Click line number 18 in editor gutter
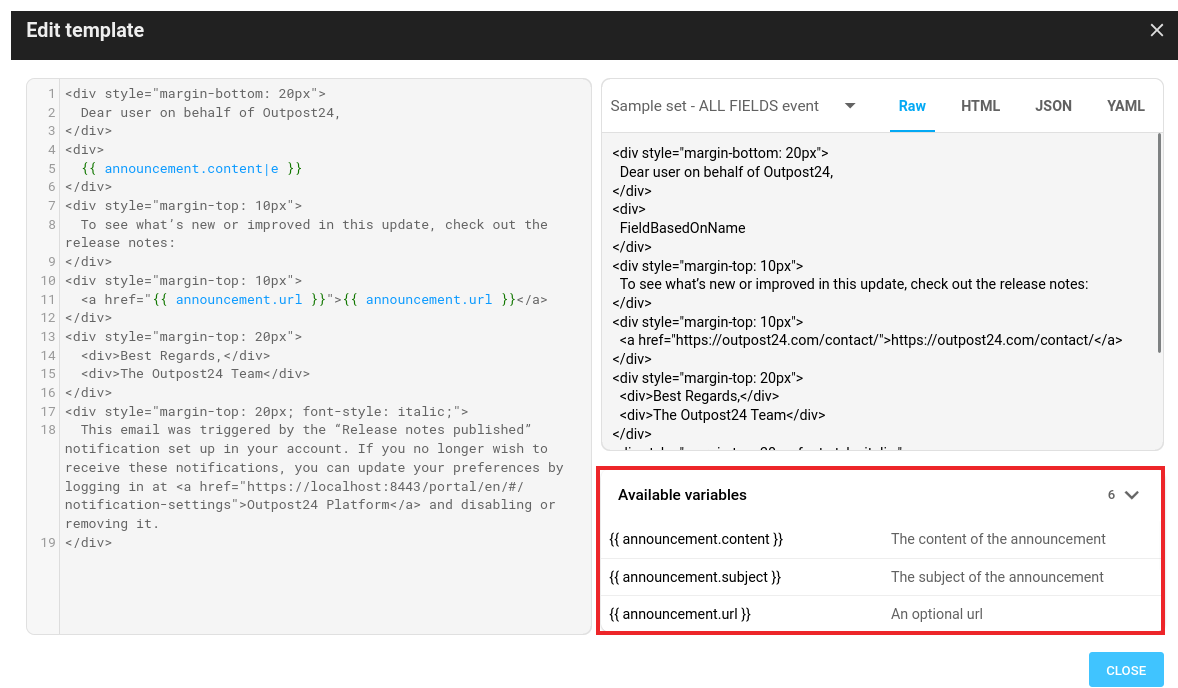 48,430
